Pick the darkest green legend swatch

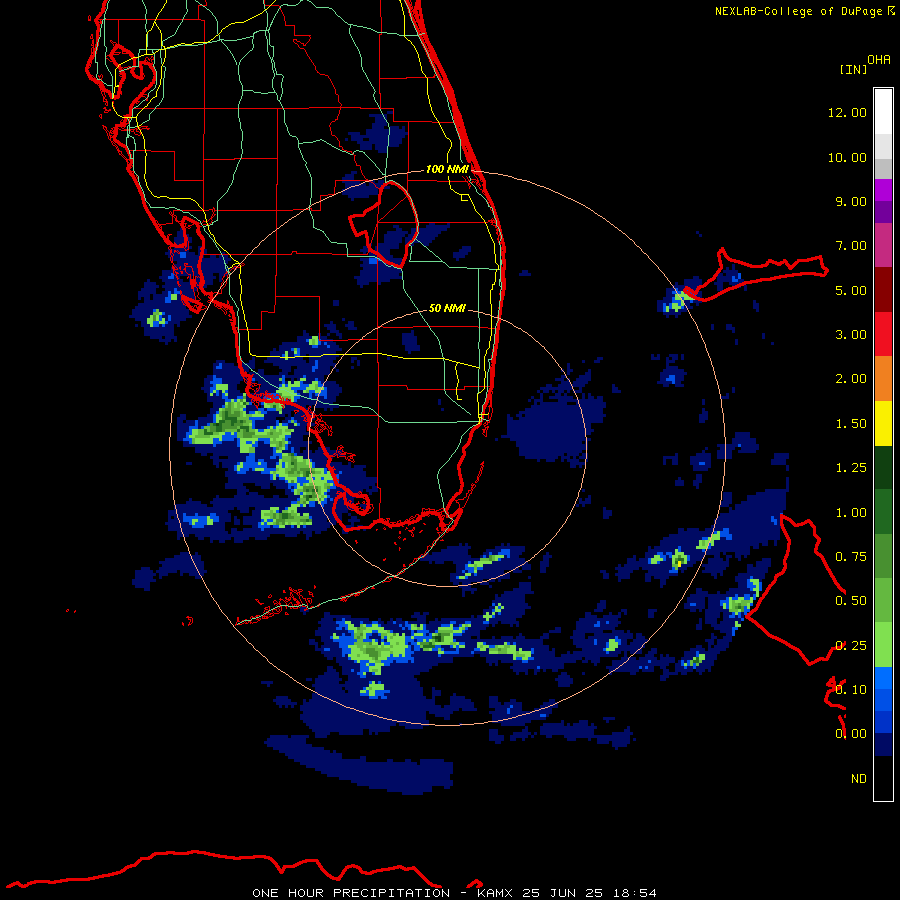click(883, 468)
